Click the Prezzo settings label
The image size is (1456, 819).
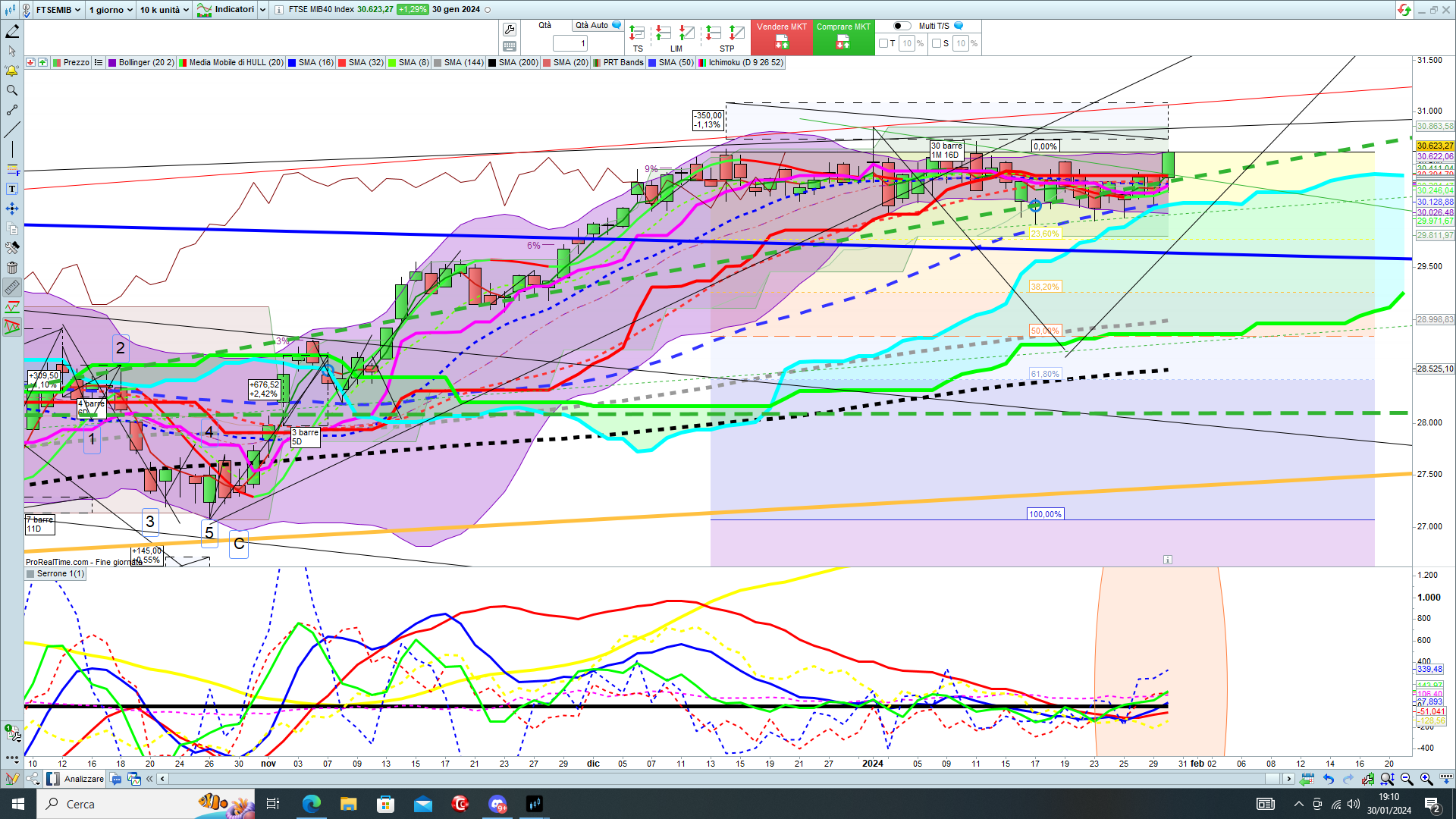[71, 62]
